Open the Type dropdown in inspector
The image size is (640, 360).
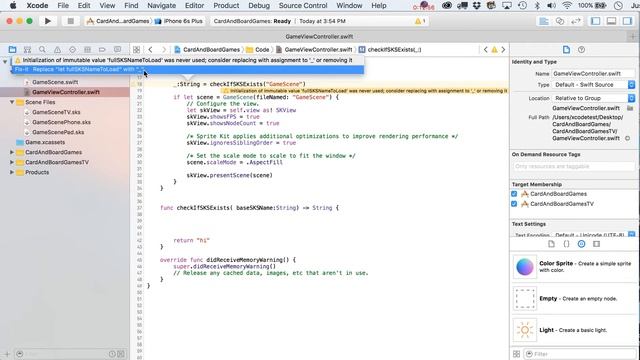[x=593, y=84]
